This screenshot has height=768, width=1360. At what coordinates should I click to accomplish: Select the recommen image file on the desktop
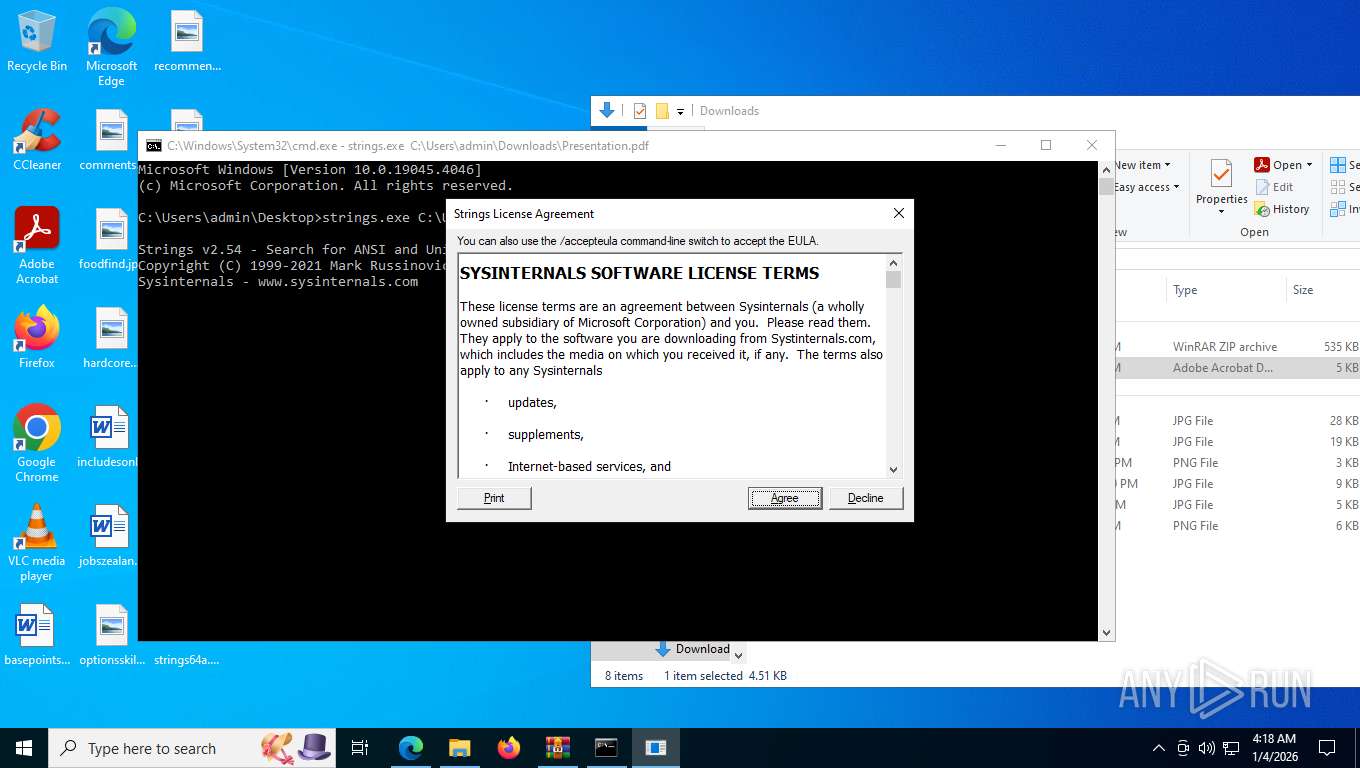[187, 40]
